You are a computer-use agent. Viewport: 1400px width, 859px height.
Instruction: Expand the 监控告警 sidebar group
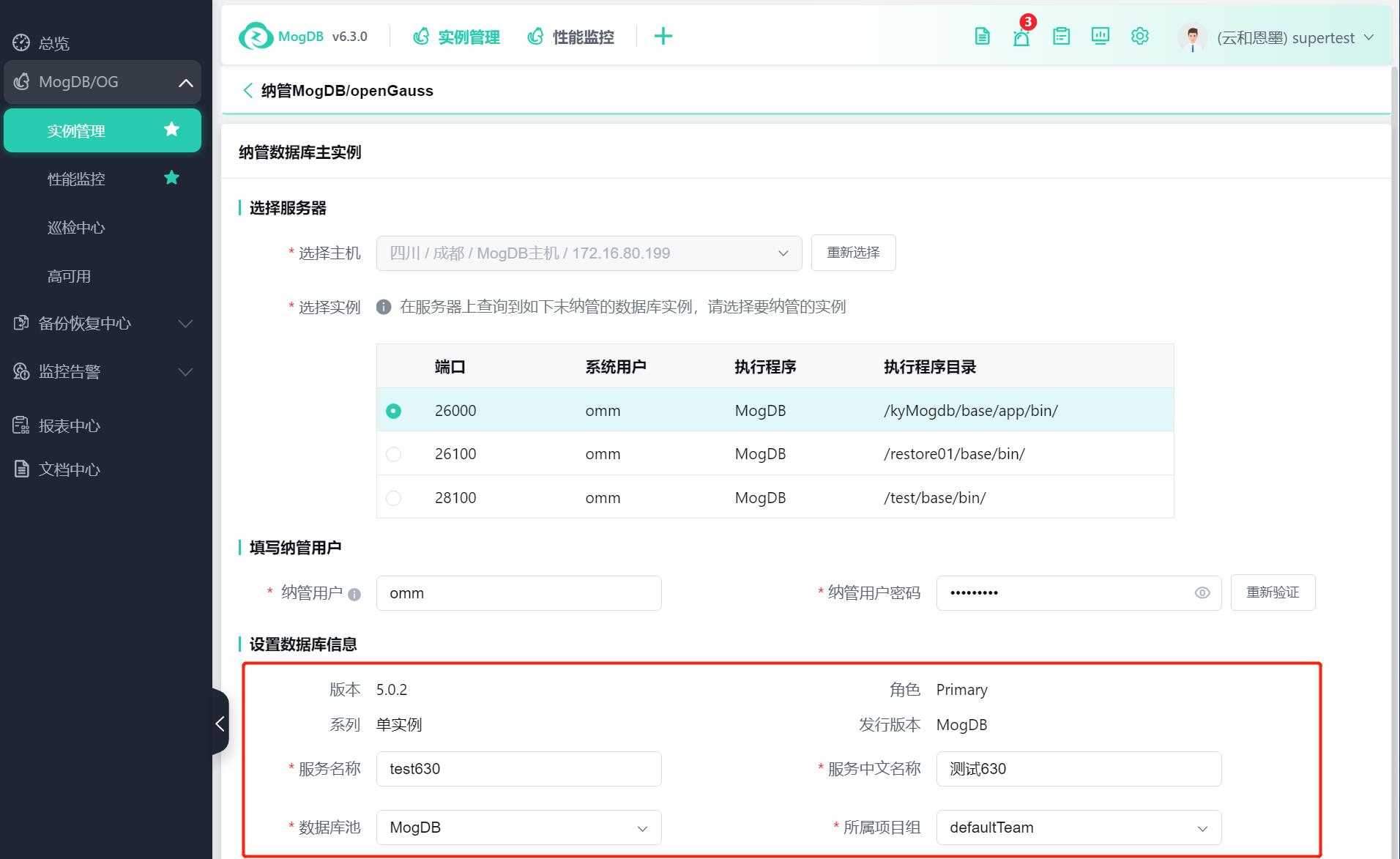coord(185,372)
